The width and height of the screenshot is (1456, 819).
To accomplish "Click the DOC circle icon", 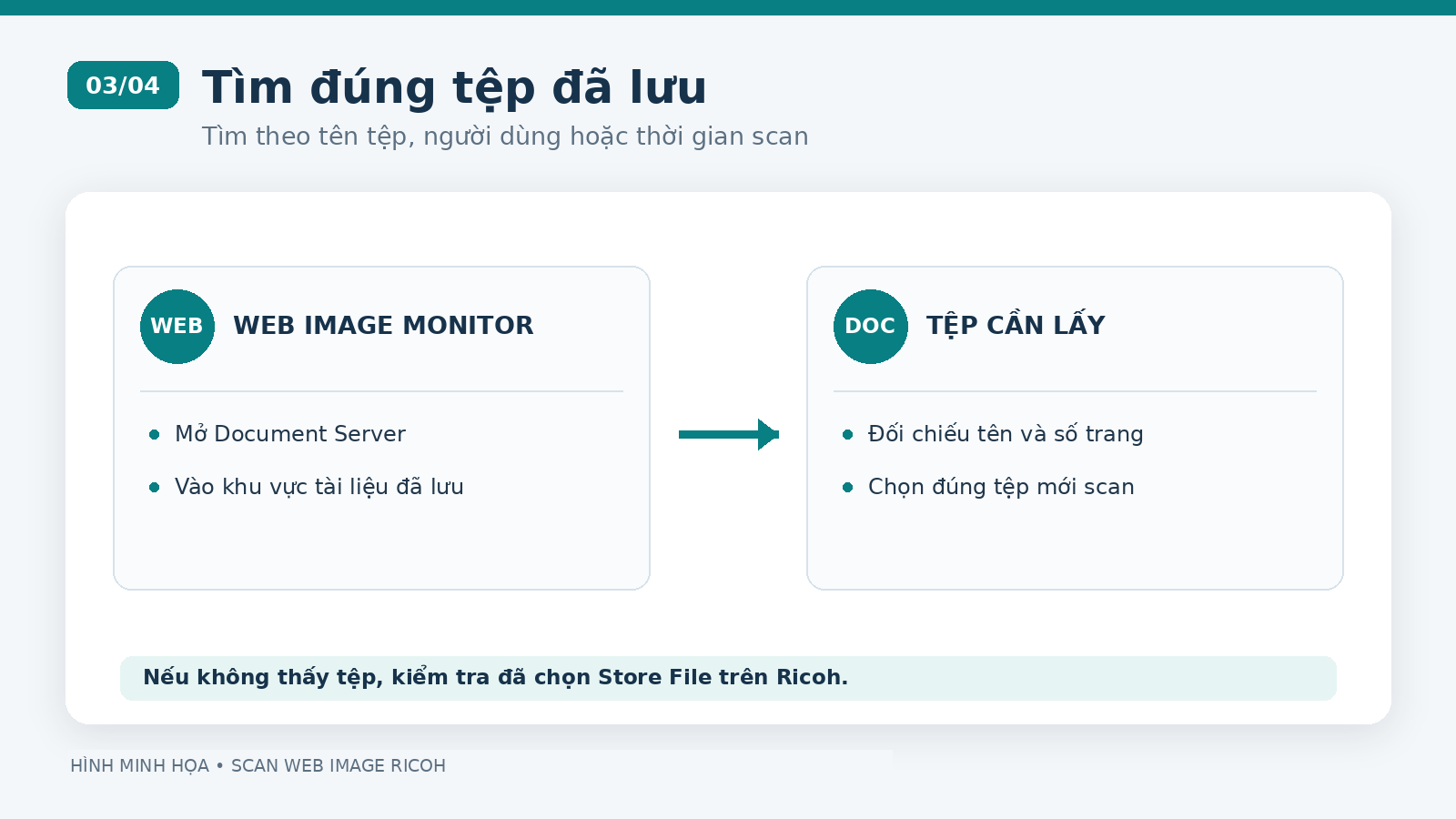I will click(871, 327).
